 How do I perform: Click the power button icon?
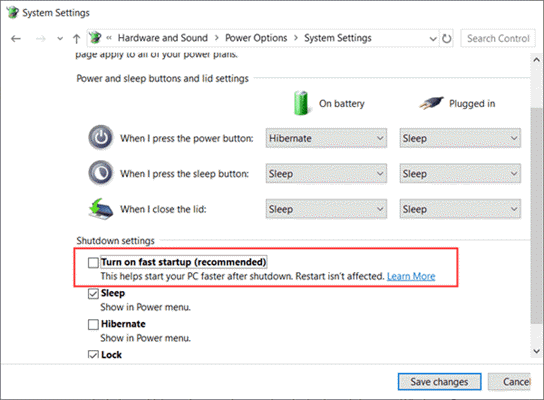point(101,137)
